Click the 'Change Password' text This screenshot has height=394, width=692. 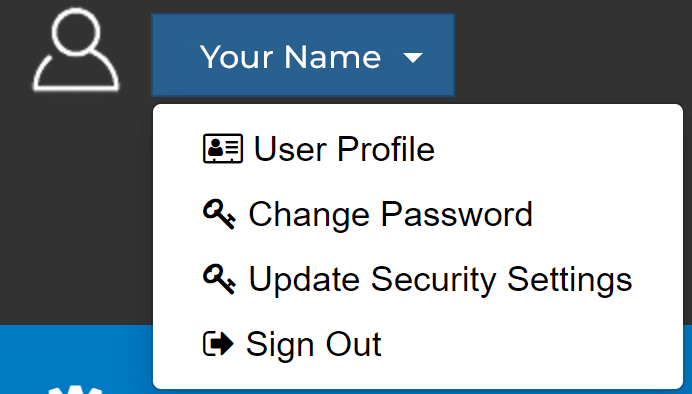(391, 214)
